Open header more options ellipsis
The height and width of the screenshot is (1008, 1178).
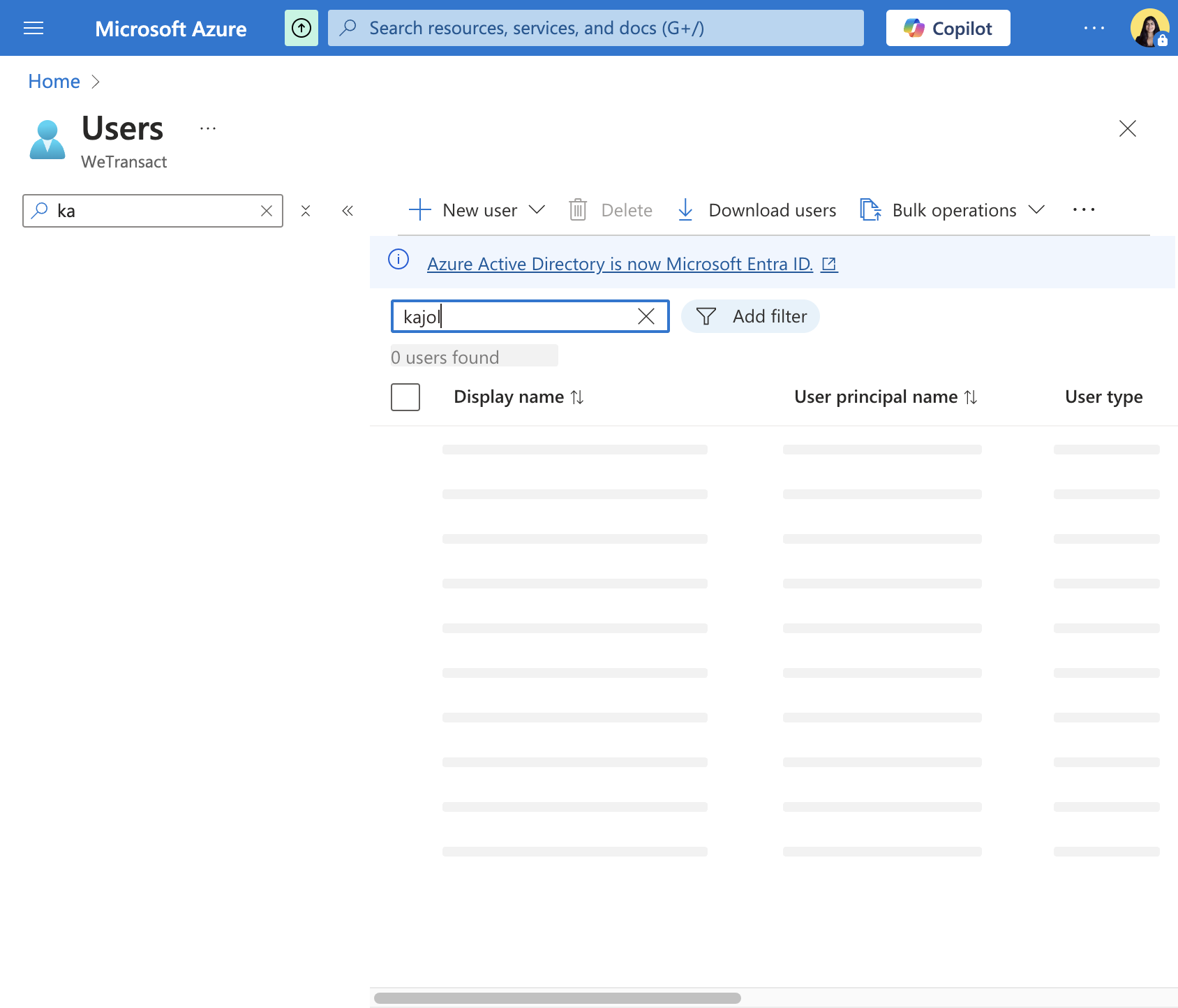(1094, 28)
